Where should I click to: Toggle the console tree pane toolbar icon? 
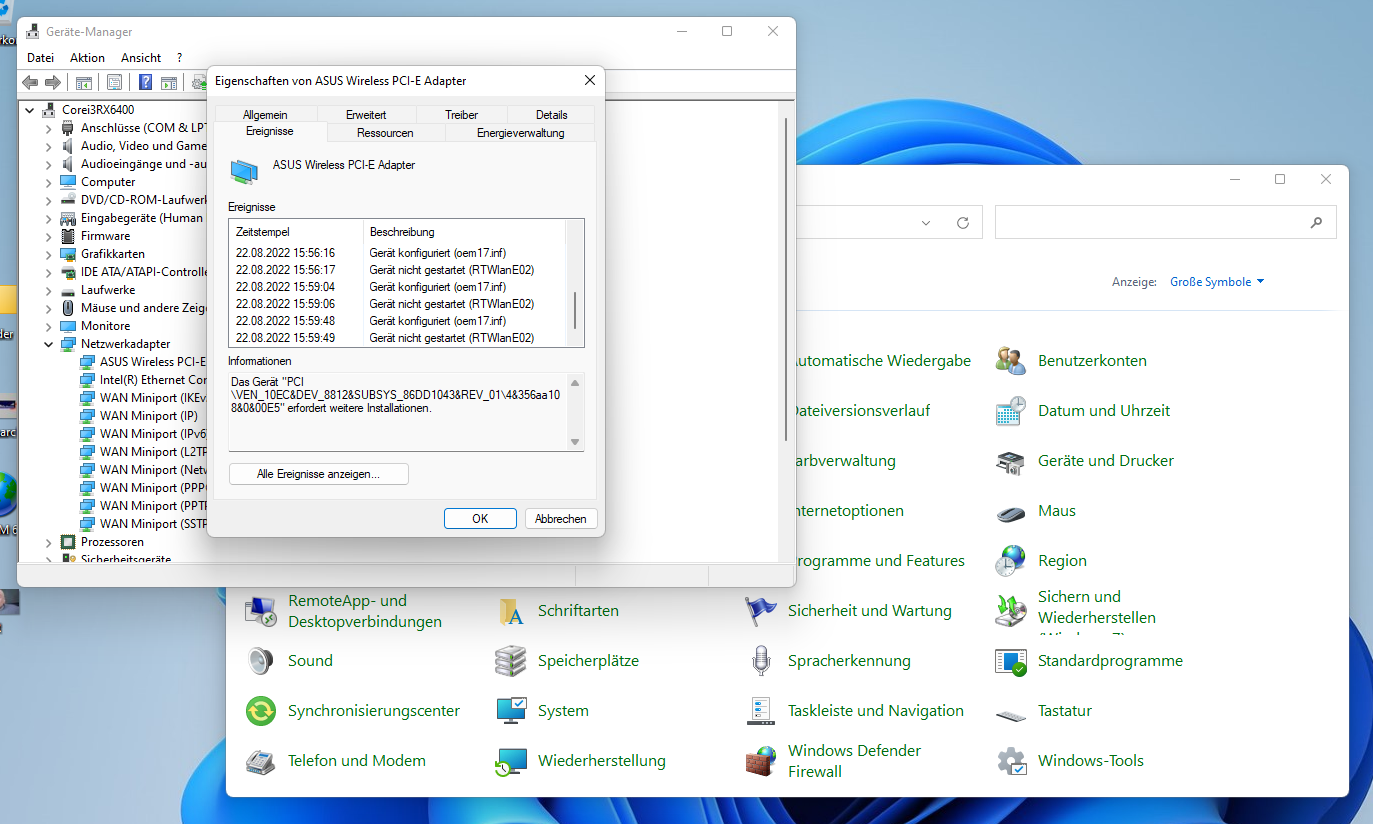pyautogui.click(x=84, y=82)
